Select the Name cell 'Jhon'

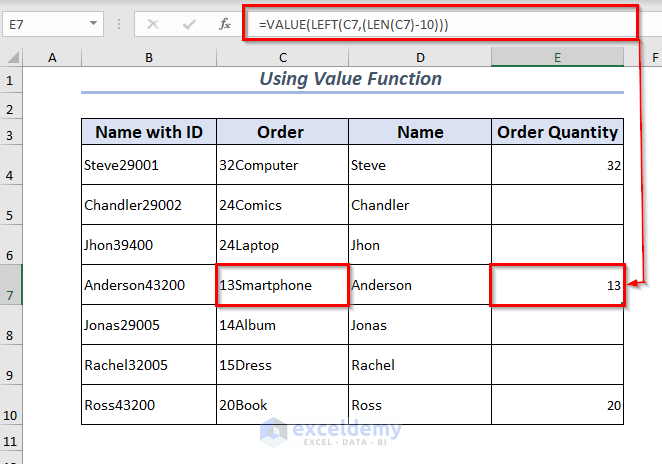click(x=420, y=245)
